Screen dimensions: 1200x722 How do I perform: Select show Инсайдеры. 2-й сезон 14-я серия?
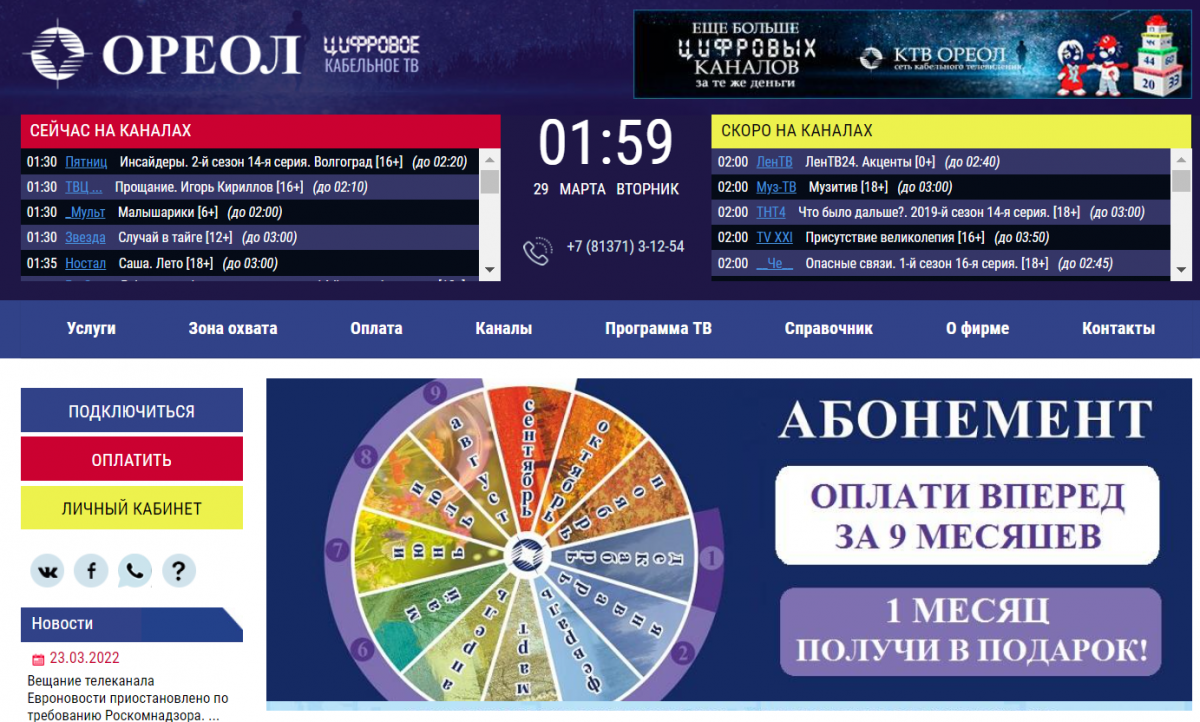[261, 162]
